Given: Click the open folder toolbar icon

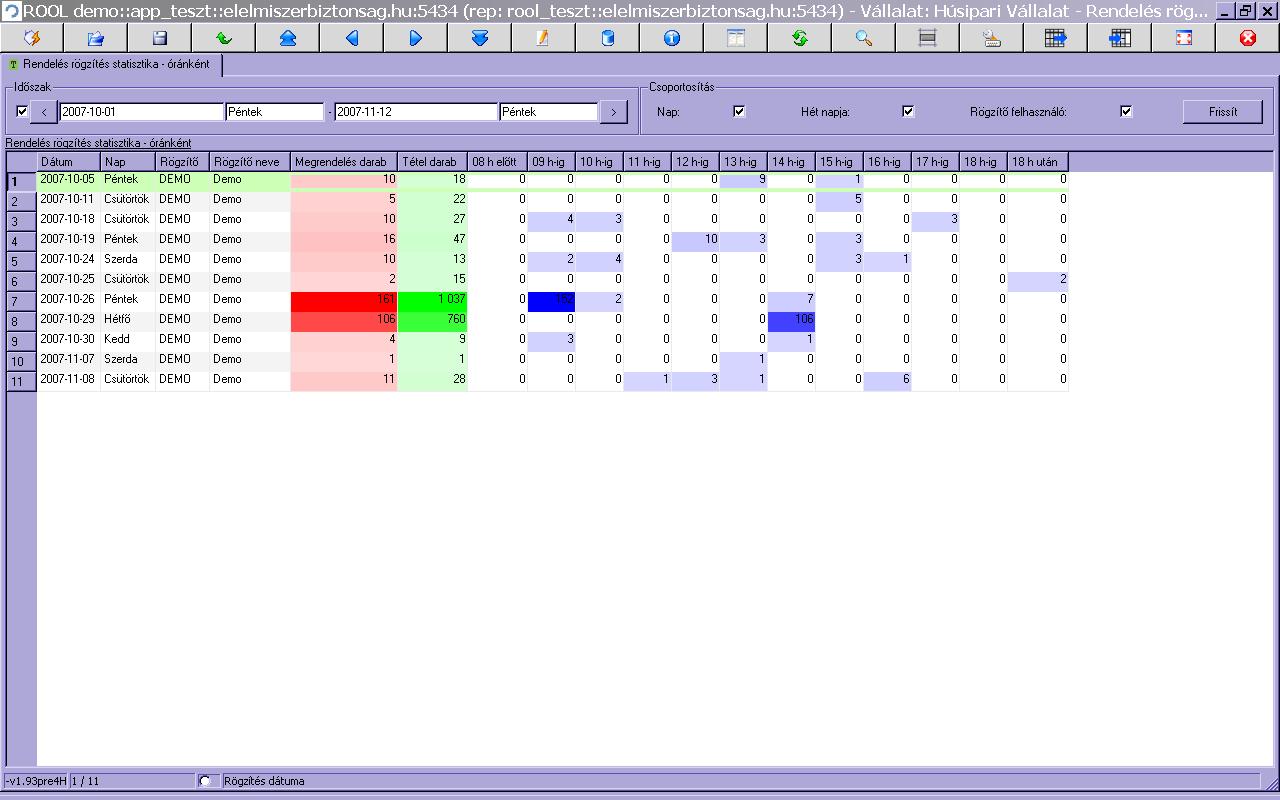Looking at the screenshot, I should (96, 38).
